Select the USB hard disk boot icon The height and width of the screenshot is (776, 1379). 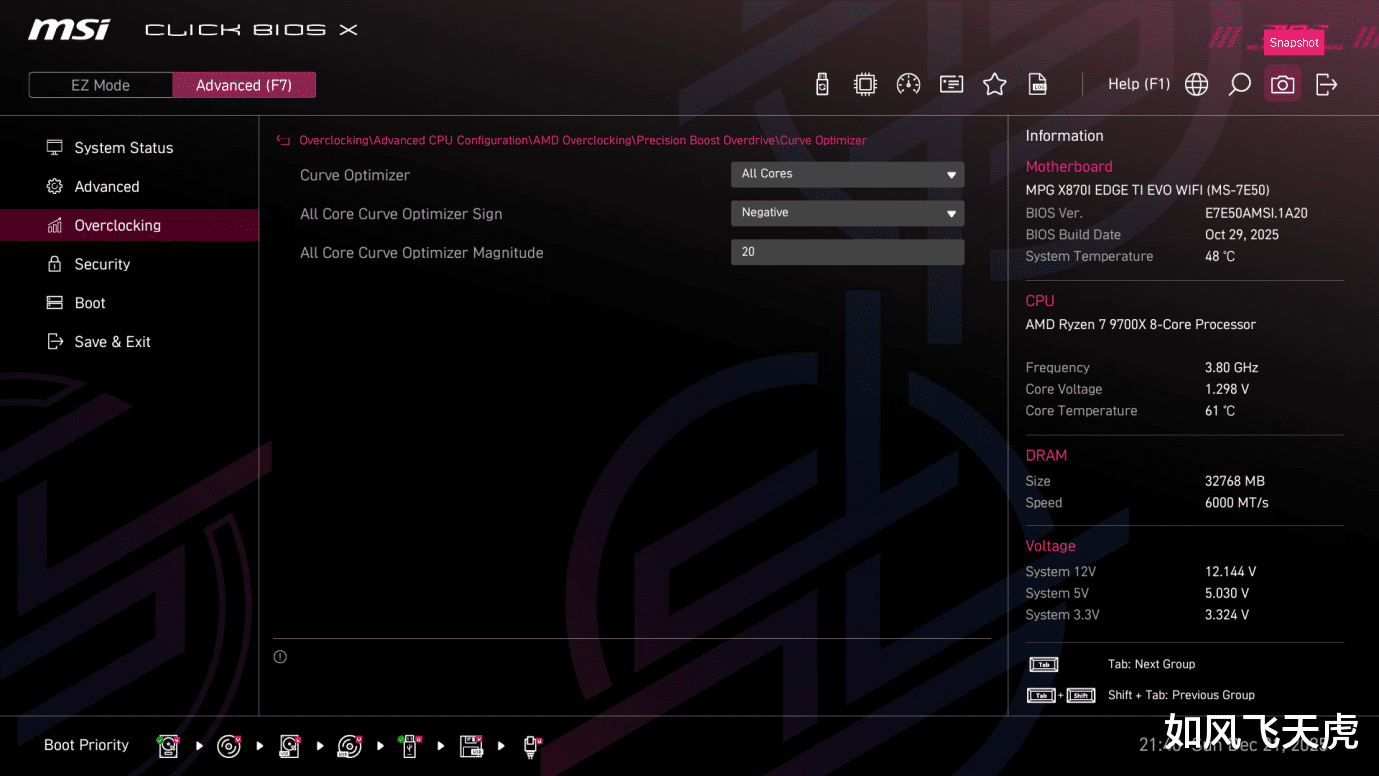(x=289, y=746)
